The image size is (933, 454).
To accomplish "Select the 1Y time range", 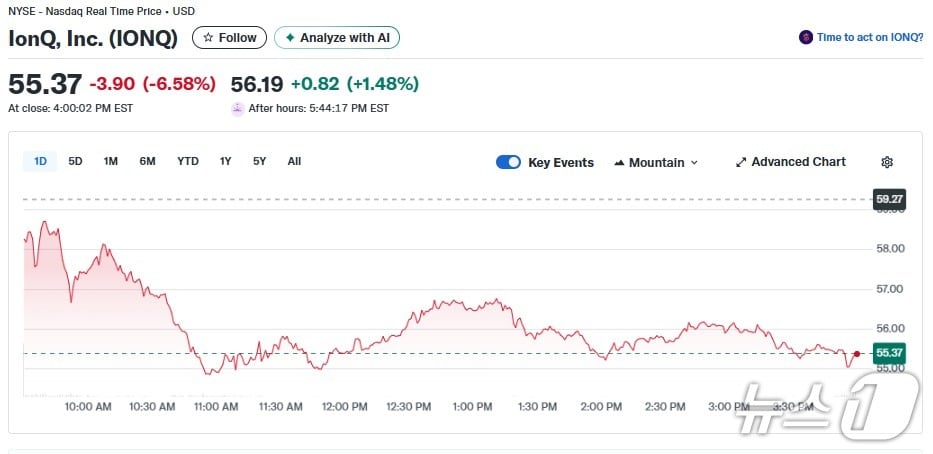I will pyautogui.click(x=226, y=161).
